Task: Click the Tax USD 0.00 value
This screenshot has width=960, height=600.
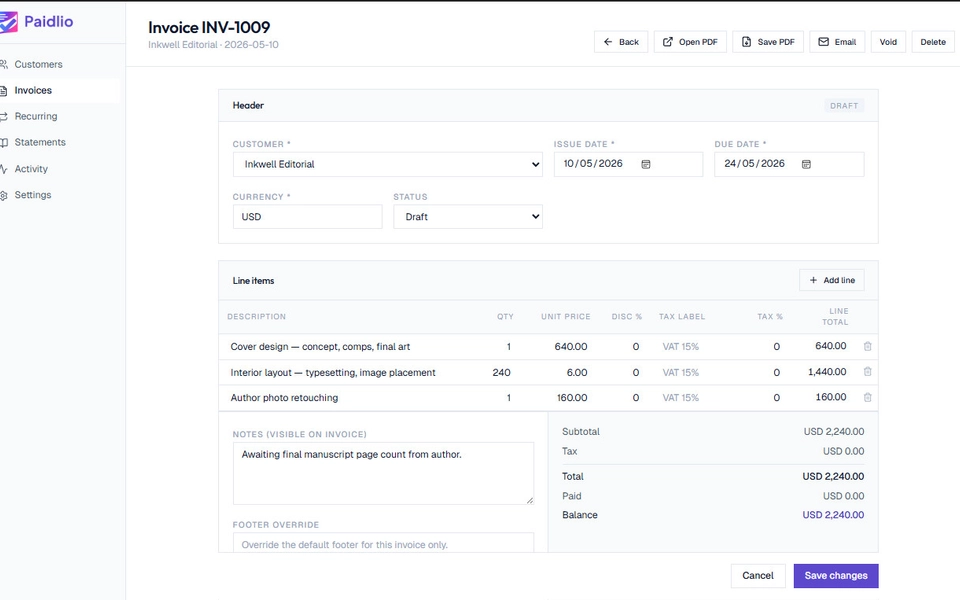Action: [x=843, y=451]
